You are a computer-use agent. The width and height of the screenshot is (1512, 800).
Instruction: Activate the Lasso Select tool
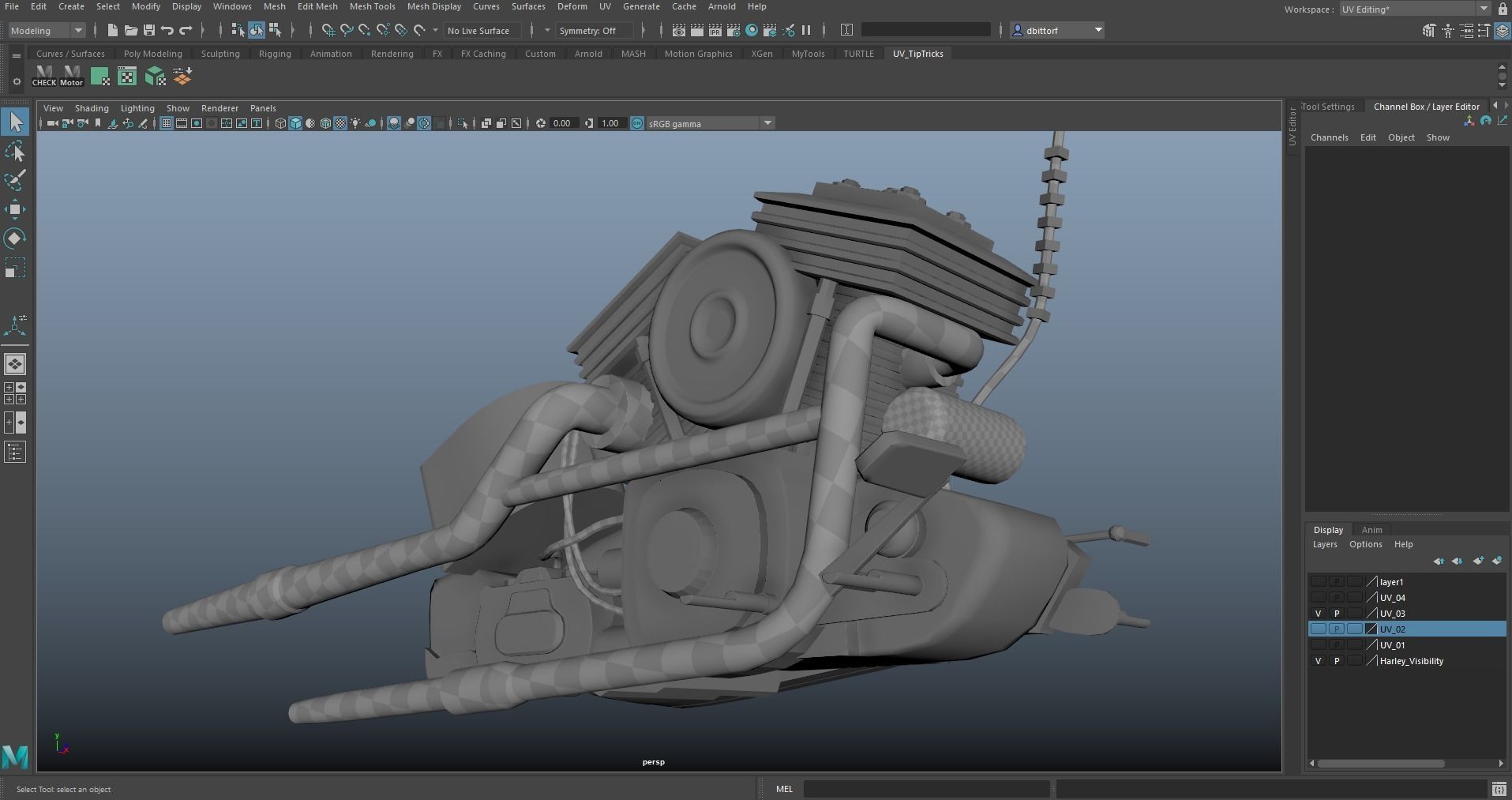(15, 151)
